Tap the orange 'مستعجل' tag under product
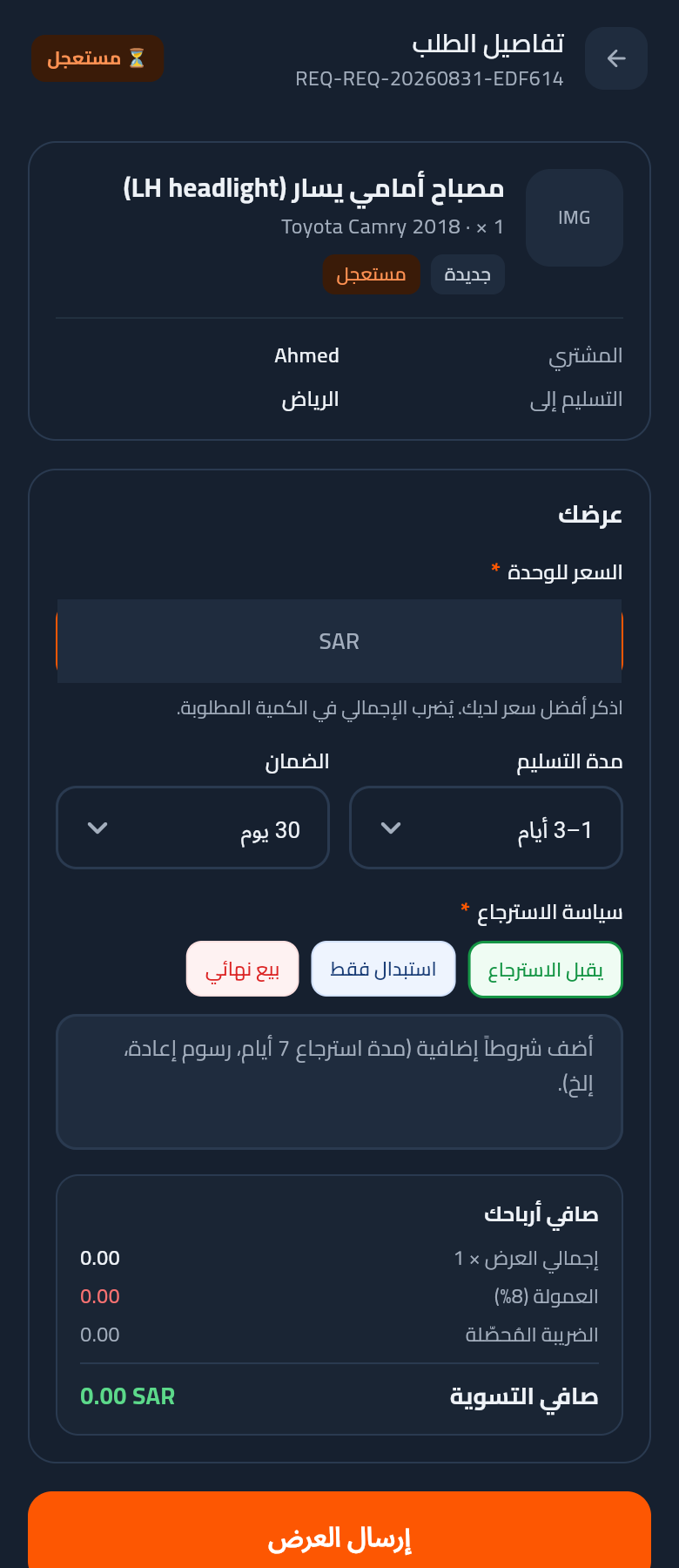This screenshot has width=679, height=1568. [x=372, y=274]
